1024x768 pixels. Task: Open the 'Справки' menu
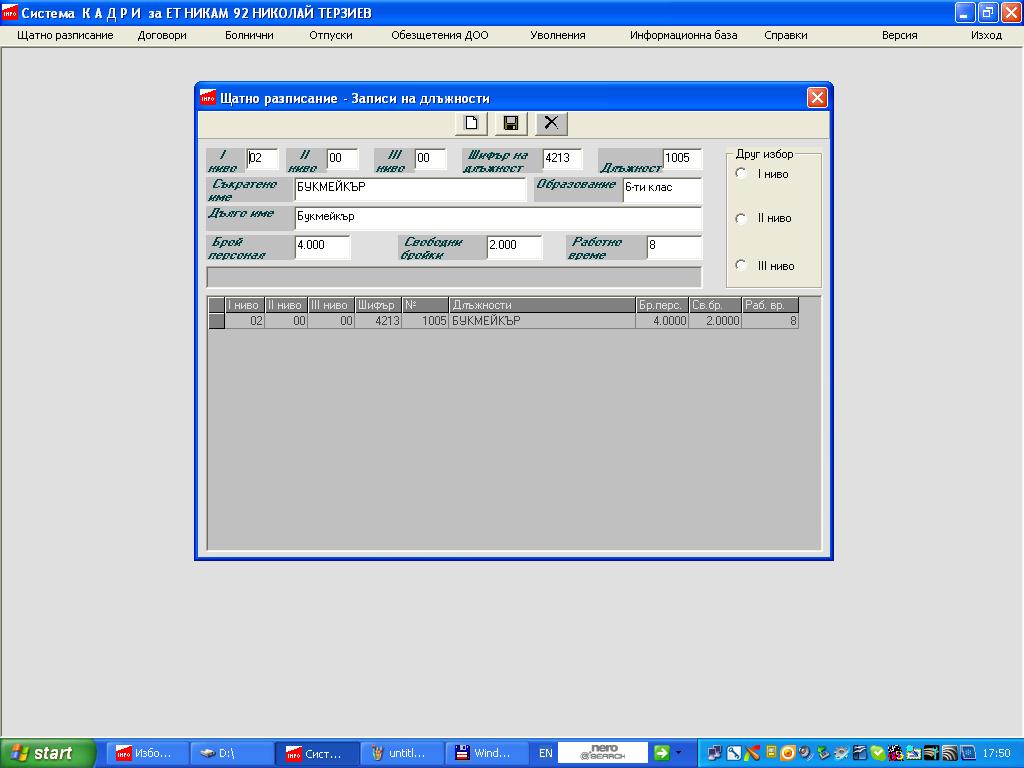click(786, 35)
